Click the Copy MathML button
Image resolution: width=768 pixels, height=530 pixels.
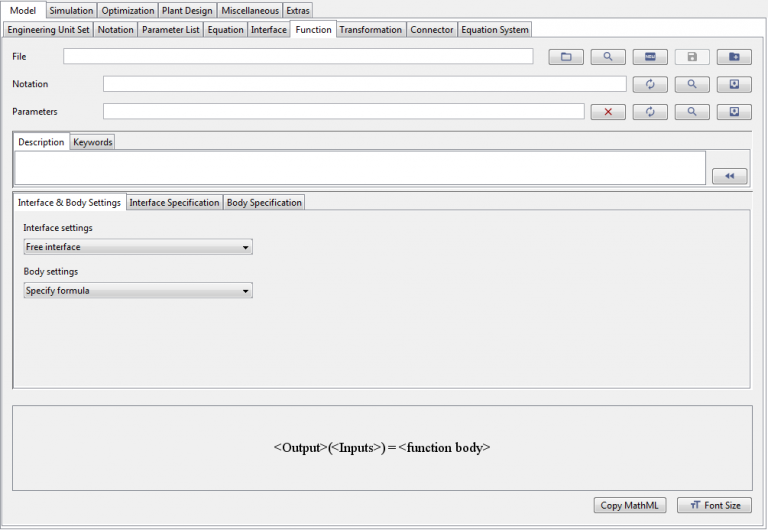(629, 505)
